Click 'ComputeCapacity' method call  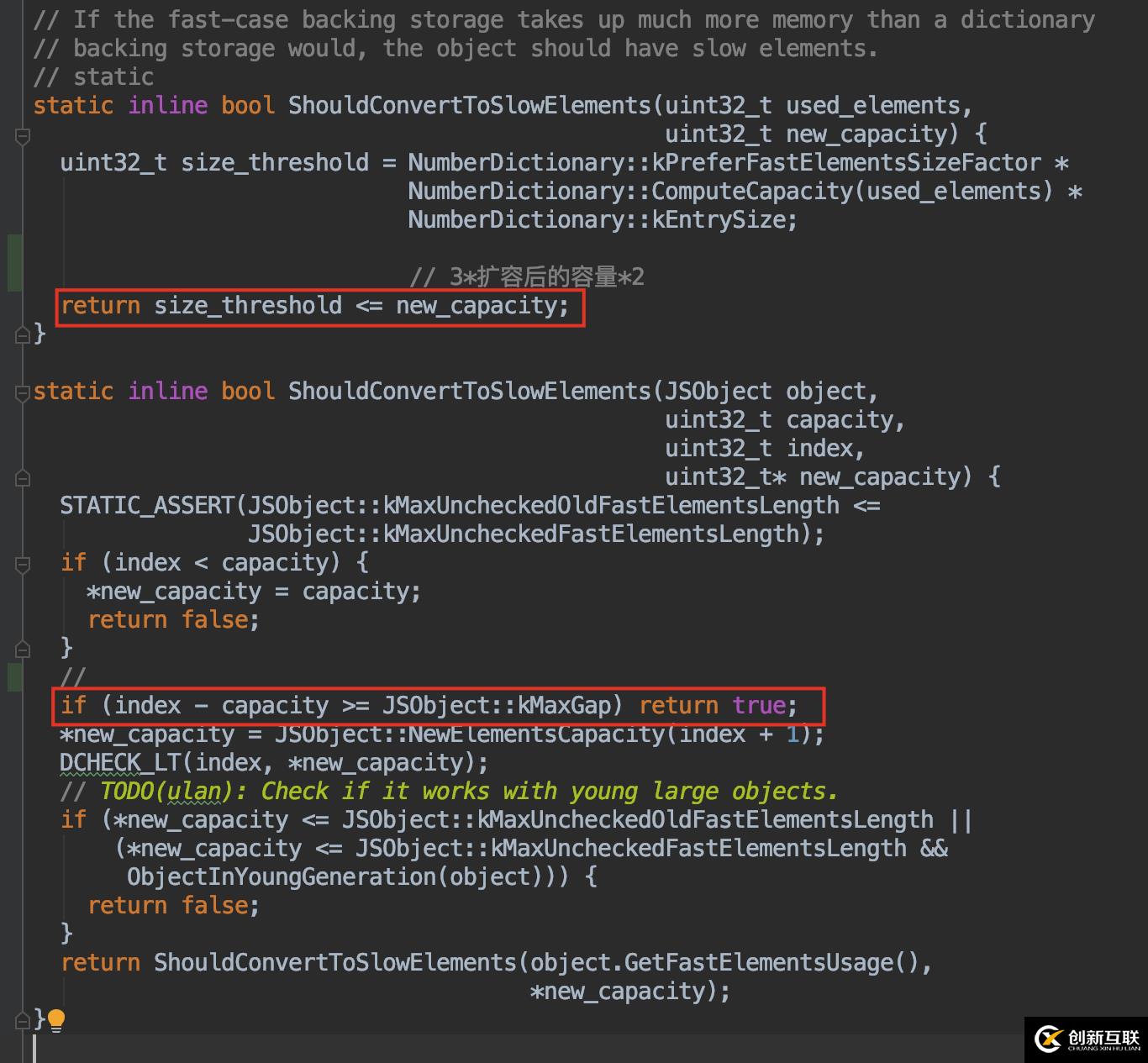752,191
